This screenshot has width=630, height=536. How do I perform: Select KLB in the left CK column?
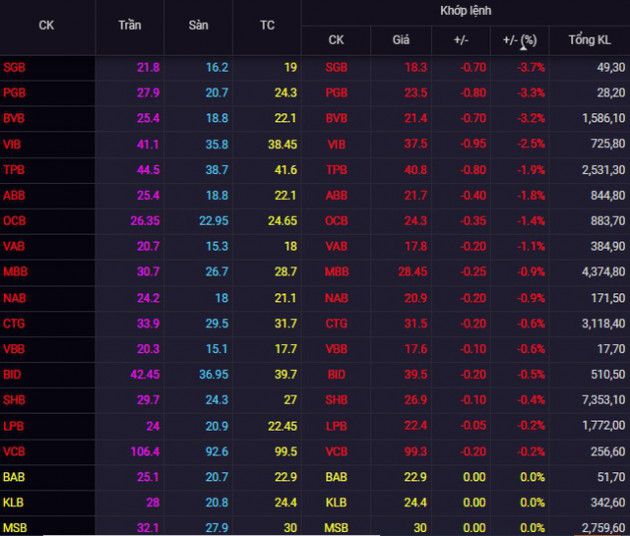click(x=13, y=502)
